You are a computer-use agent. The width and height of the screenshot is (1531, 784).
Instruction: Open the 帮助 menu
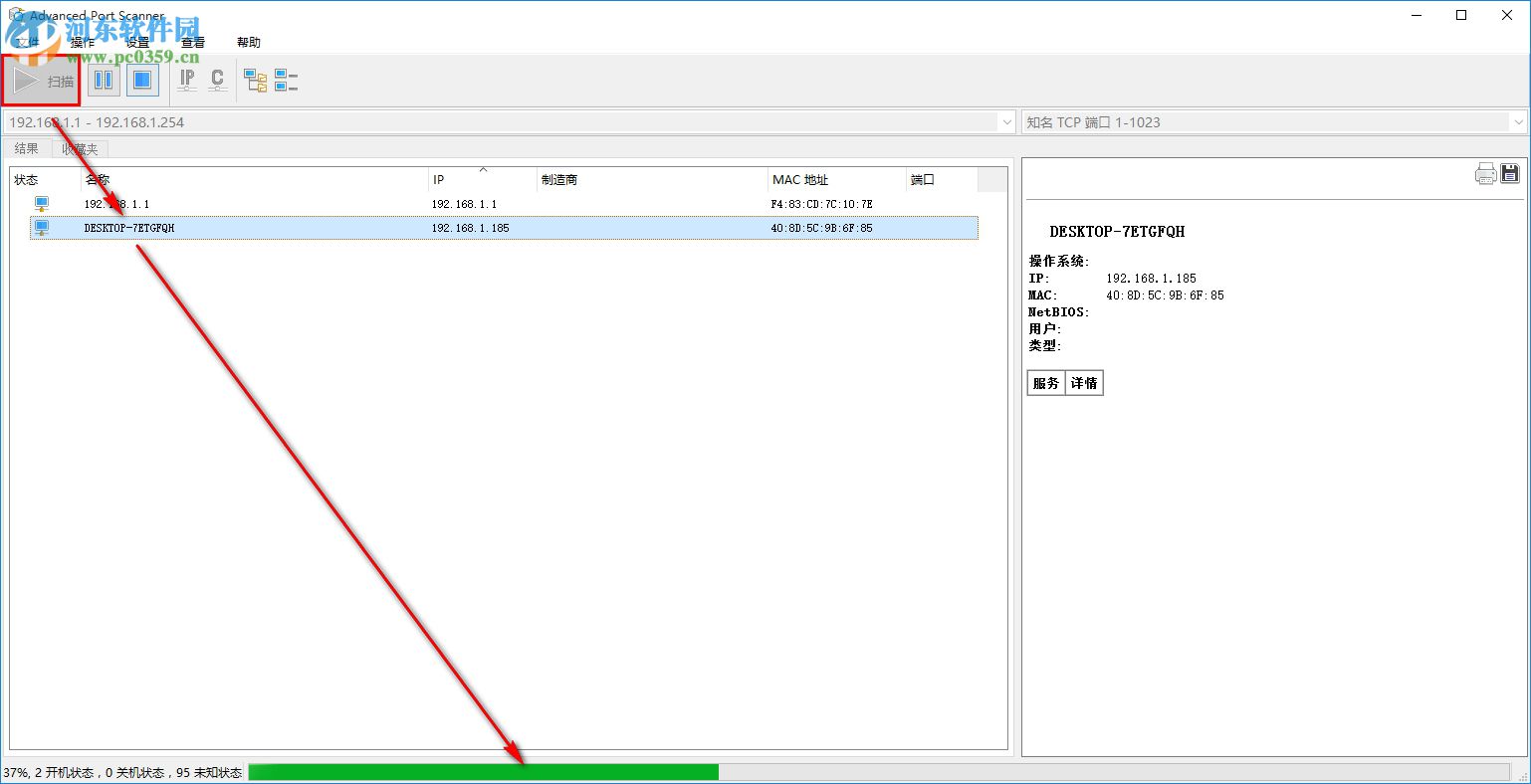249,42
